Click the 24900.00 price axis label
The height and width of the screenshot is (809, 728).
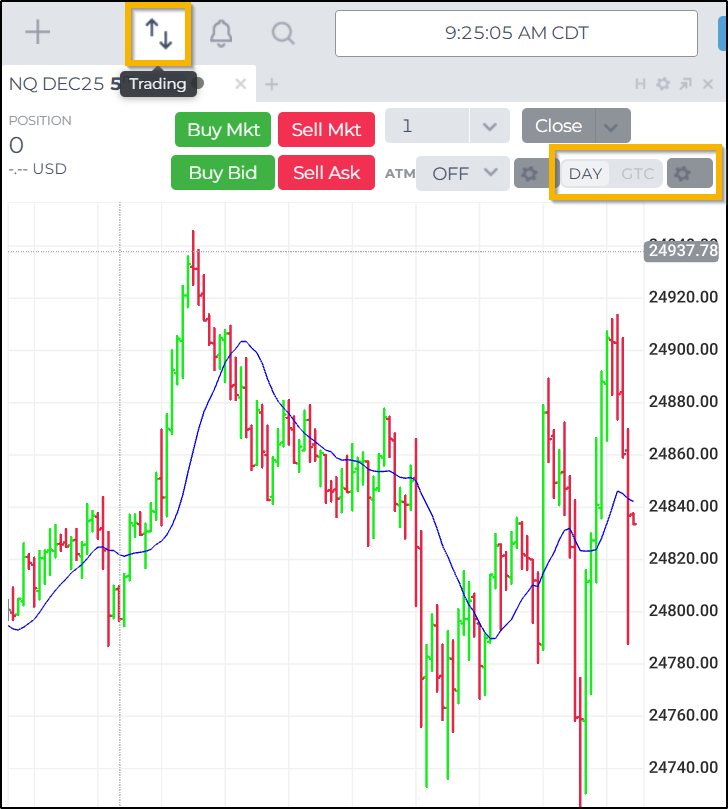click(683, 349)
